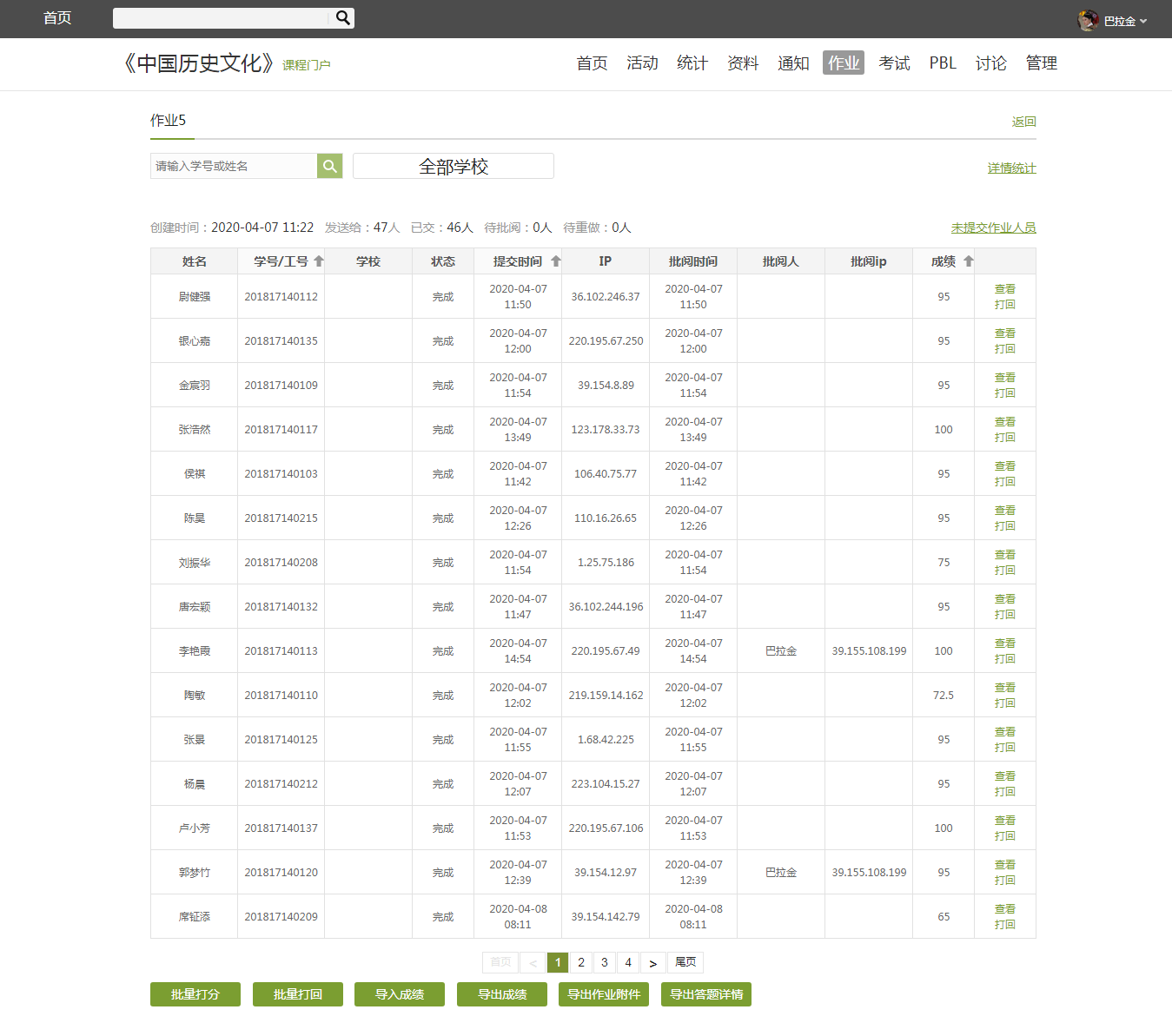Click the green student search icon
The image size is (1172, 1036).
click(x=329, y=166)
